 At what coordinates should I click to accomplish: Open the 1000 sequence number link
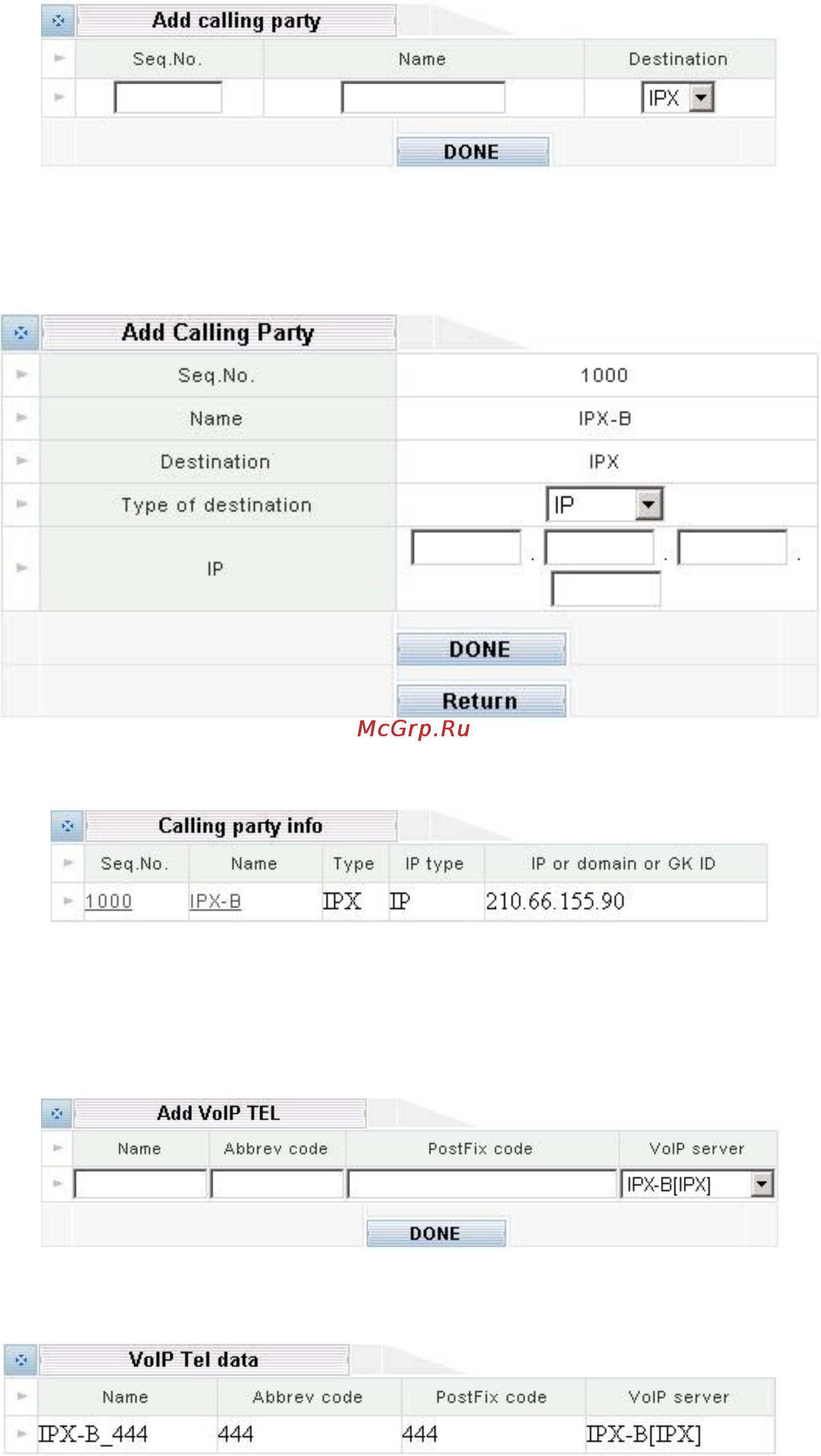[108, 902]
